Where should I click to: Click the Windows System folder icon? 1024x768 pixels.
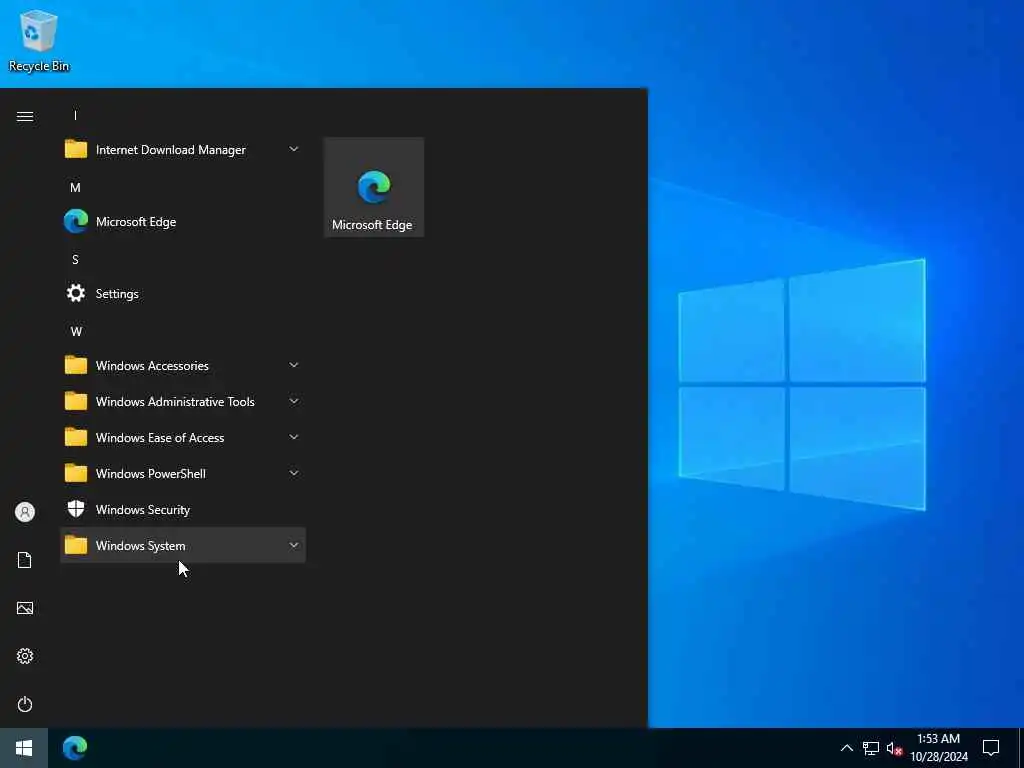click(76, 544)
